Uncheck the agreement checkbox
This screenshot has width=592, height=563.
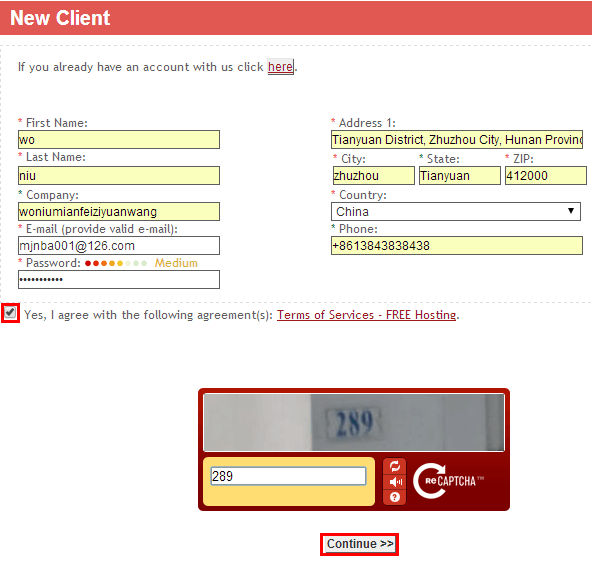(10, 313)
